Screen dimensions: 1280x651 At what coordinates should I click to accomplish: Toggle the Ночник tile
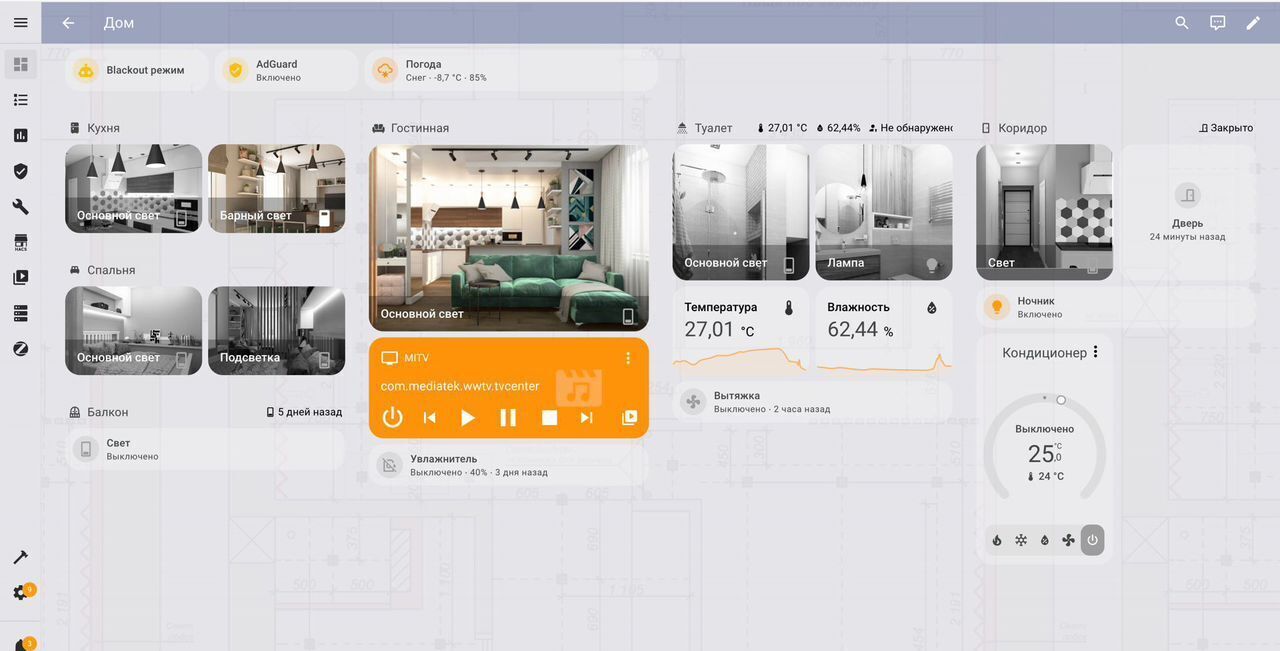click(1116, 307)
